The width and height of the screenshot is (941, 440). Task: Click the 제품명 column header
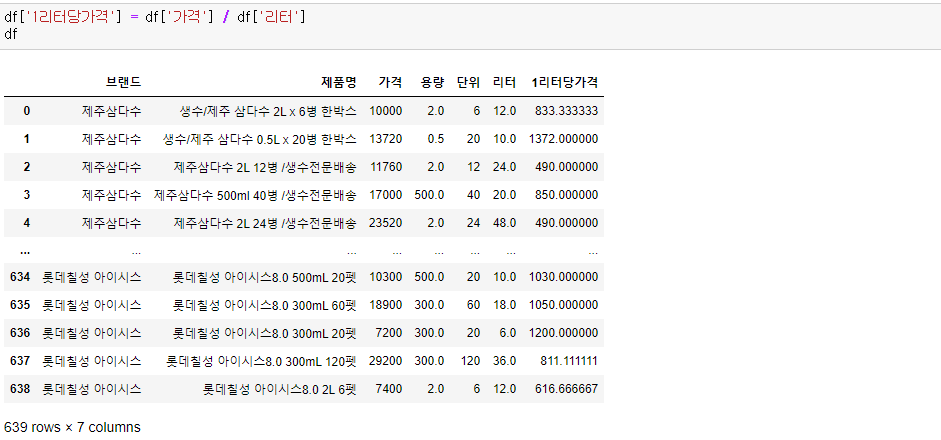338,82
